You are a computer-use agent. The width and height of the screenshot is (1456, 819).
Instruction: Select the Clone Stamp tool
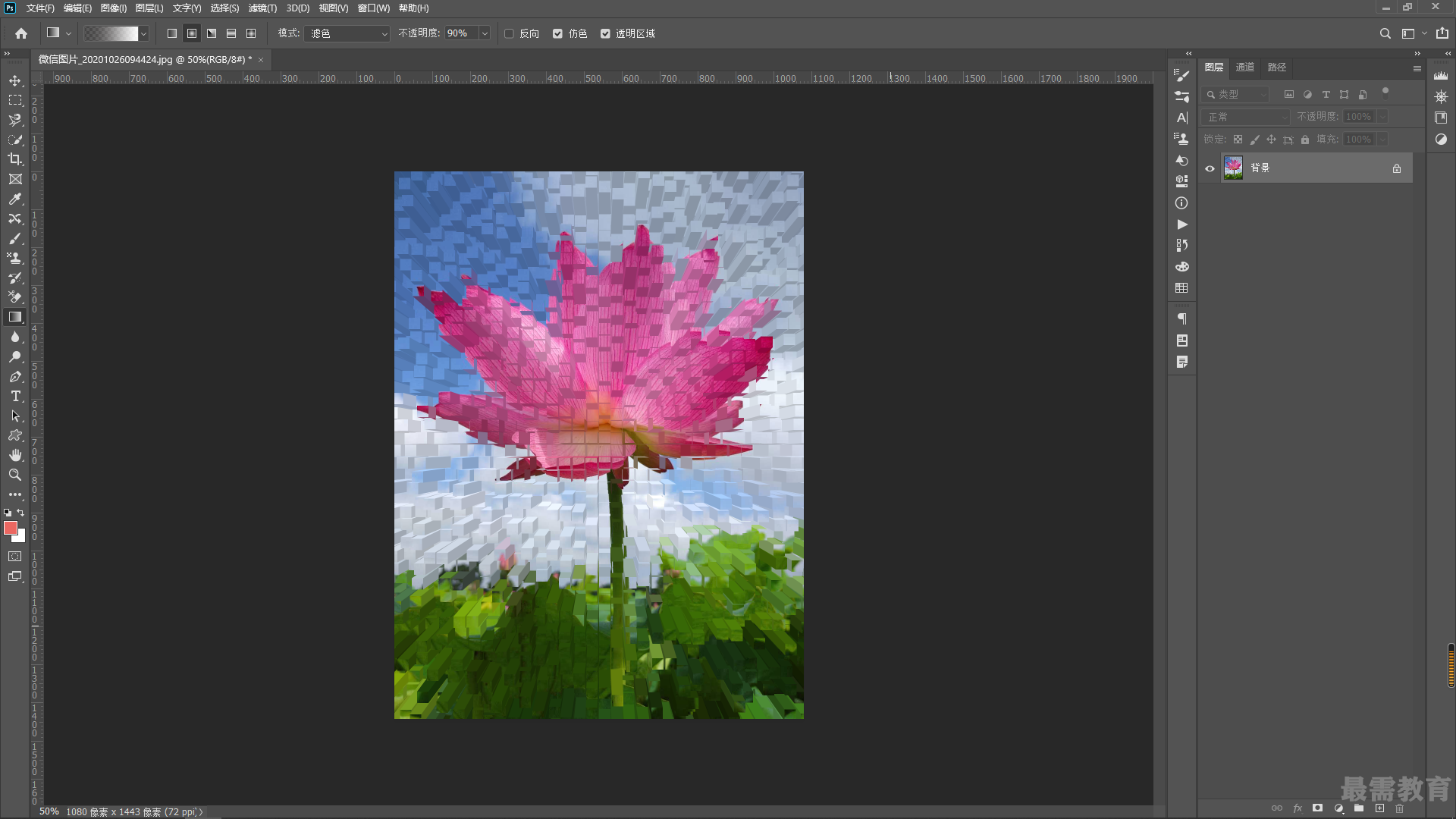(x=15, y=258)
